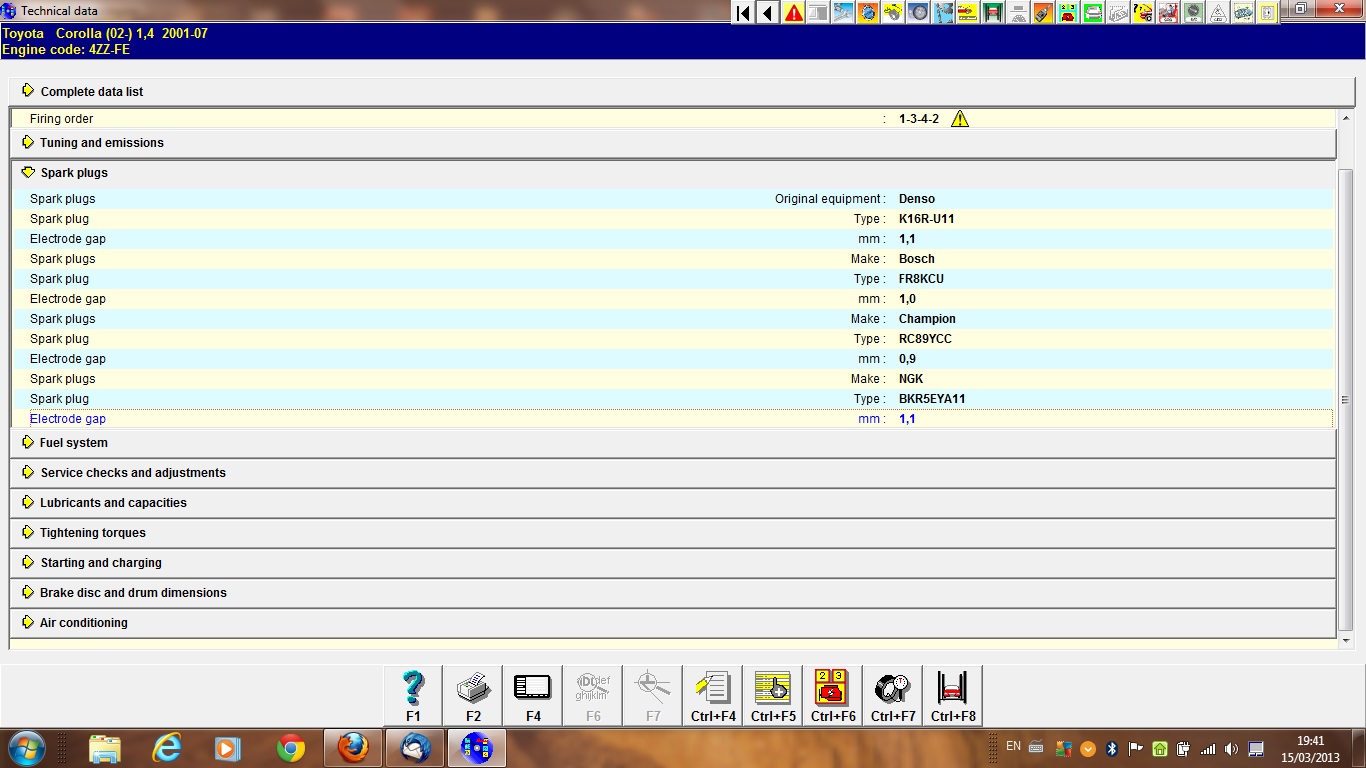
Task: Click the Ctrl+F8 vehicle lift icon
Action: point(952,695)
